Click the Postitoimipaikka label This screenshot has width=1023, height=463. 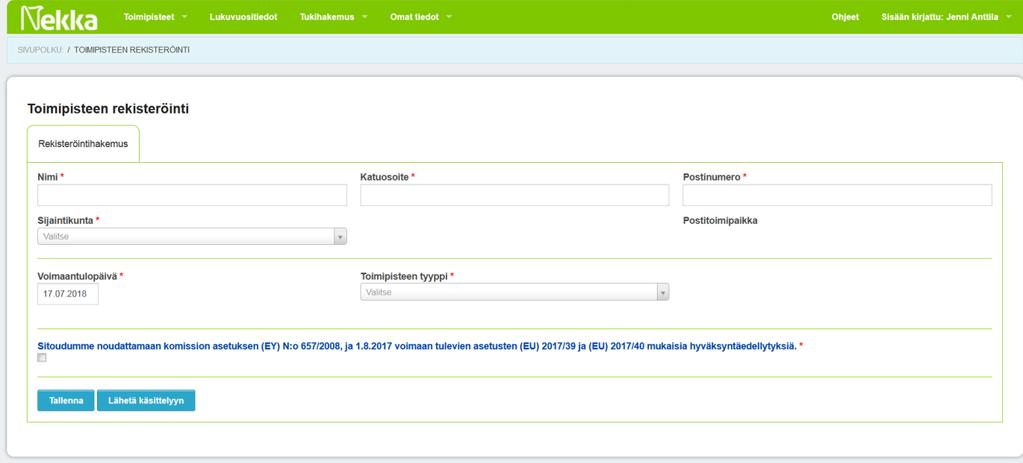(720, 220)
